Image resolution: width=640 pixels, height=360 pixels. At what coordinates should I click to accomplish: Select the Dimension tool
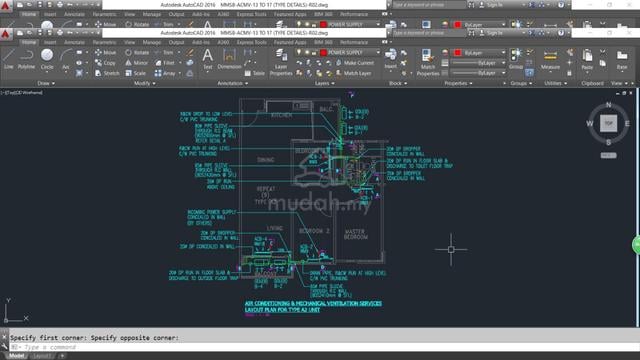[229, 59]
